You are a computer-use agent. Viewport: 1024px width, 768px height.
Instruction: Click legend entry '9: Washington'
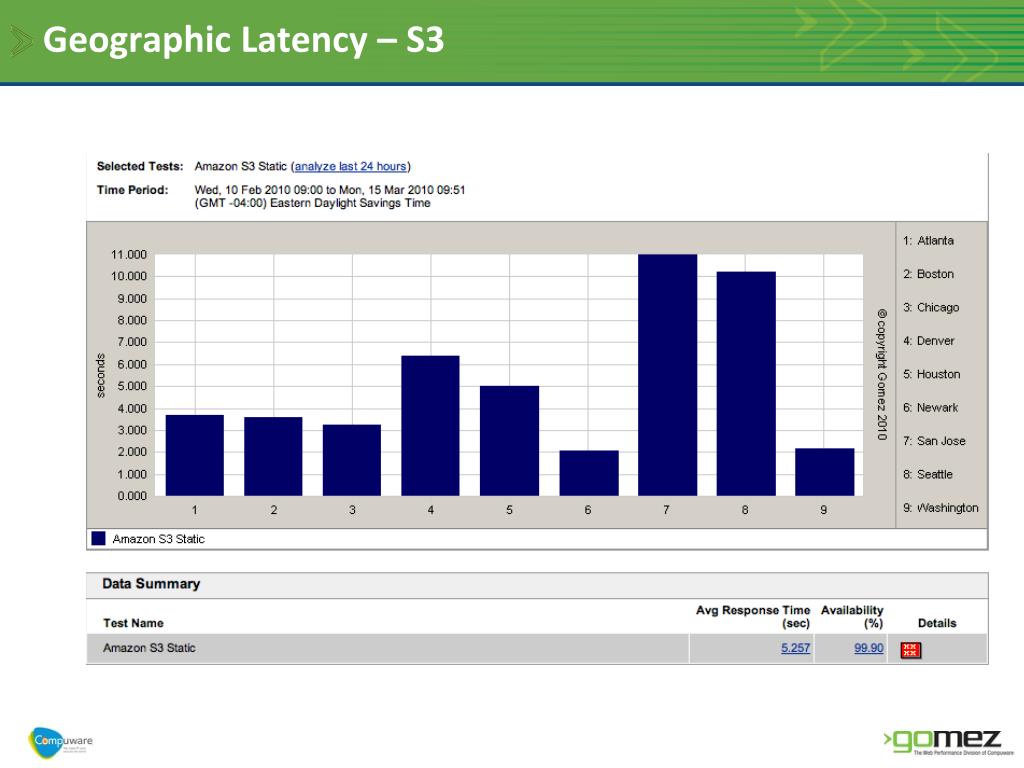[x=940, y=507]
